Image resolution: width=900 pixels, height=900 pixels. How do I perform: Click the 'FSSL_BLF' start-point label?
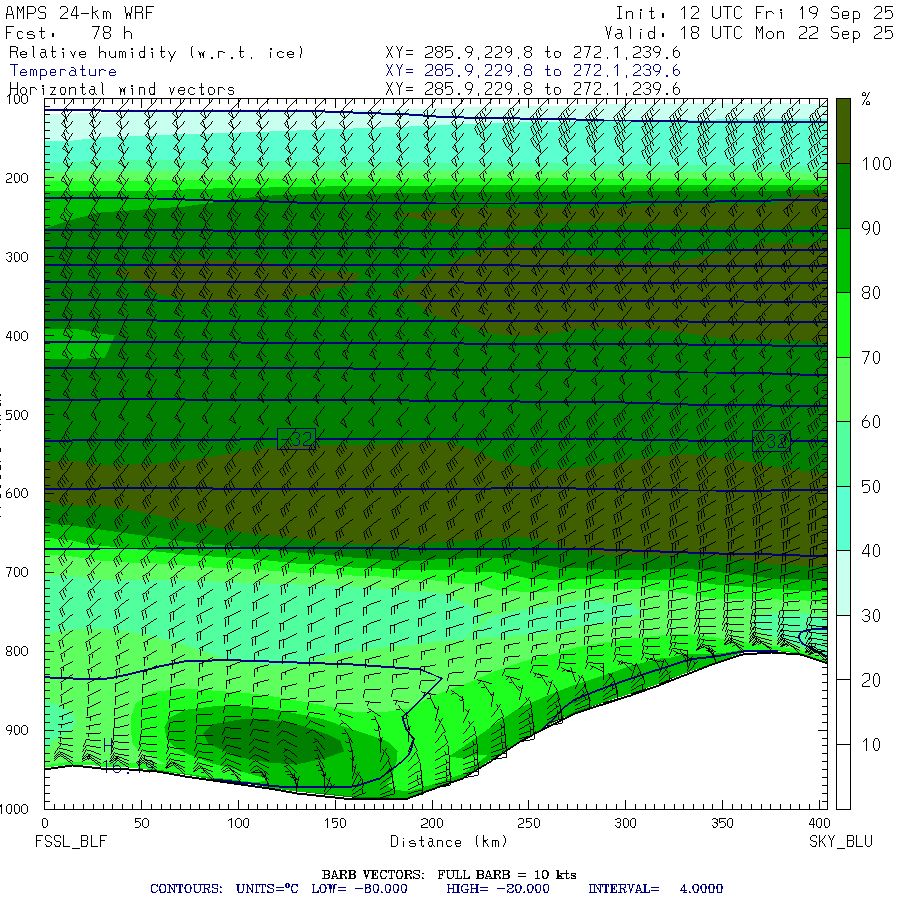click(x=71, y=842)
